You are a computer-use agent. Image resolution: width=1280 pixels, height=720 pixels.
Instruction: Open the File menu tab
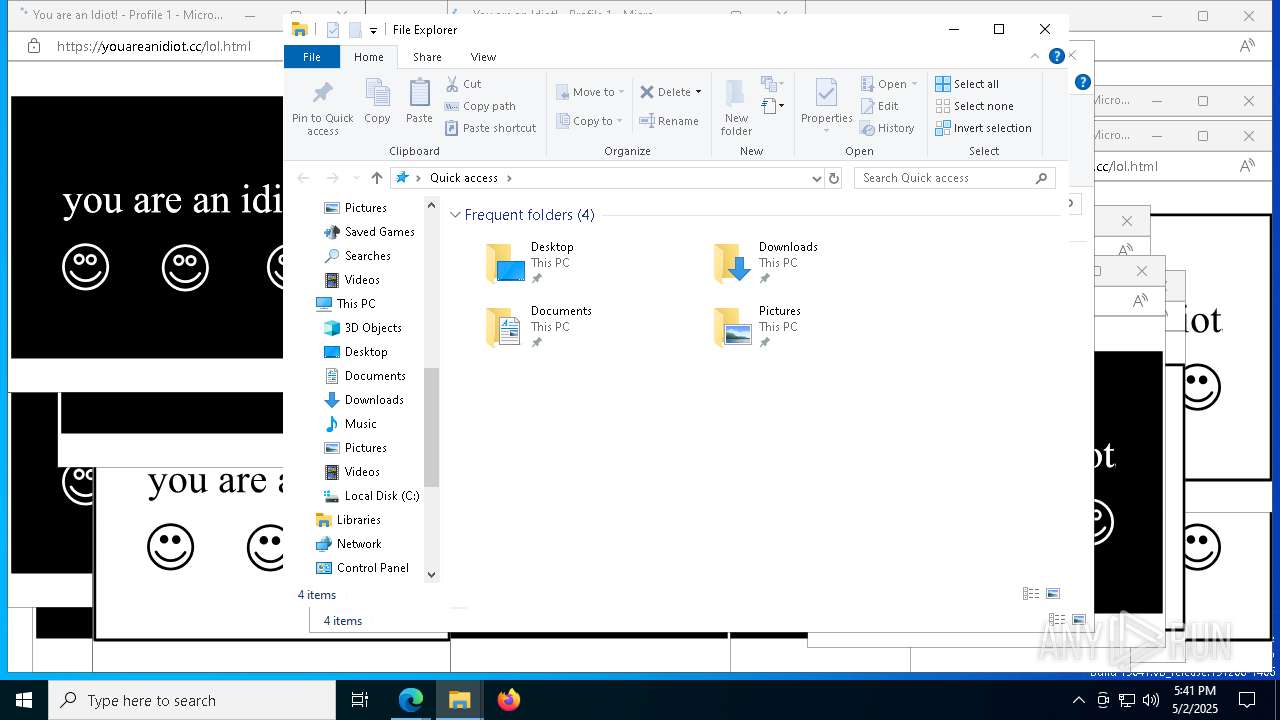click(x=312, y=57)
